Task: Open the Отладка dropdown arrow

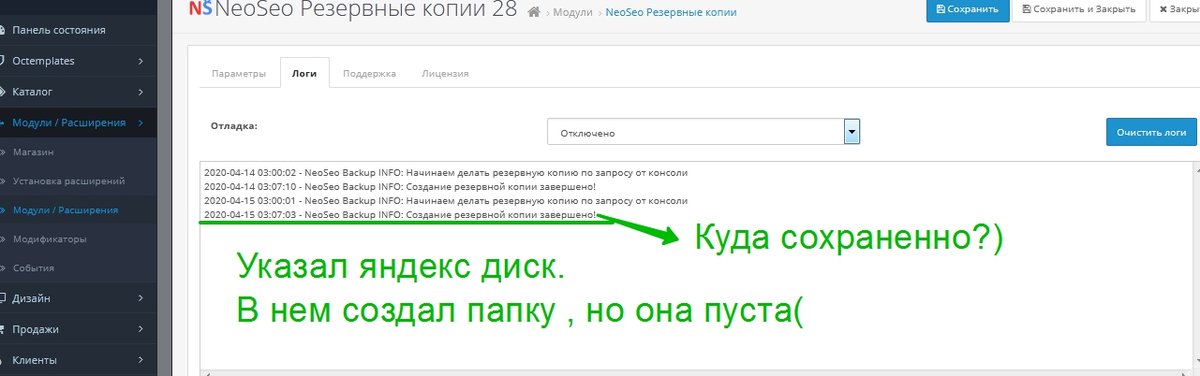Action: (852, 132)
